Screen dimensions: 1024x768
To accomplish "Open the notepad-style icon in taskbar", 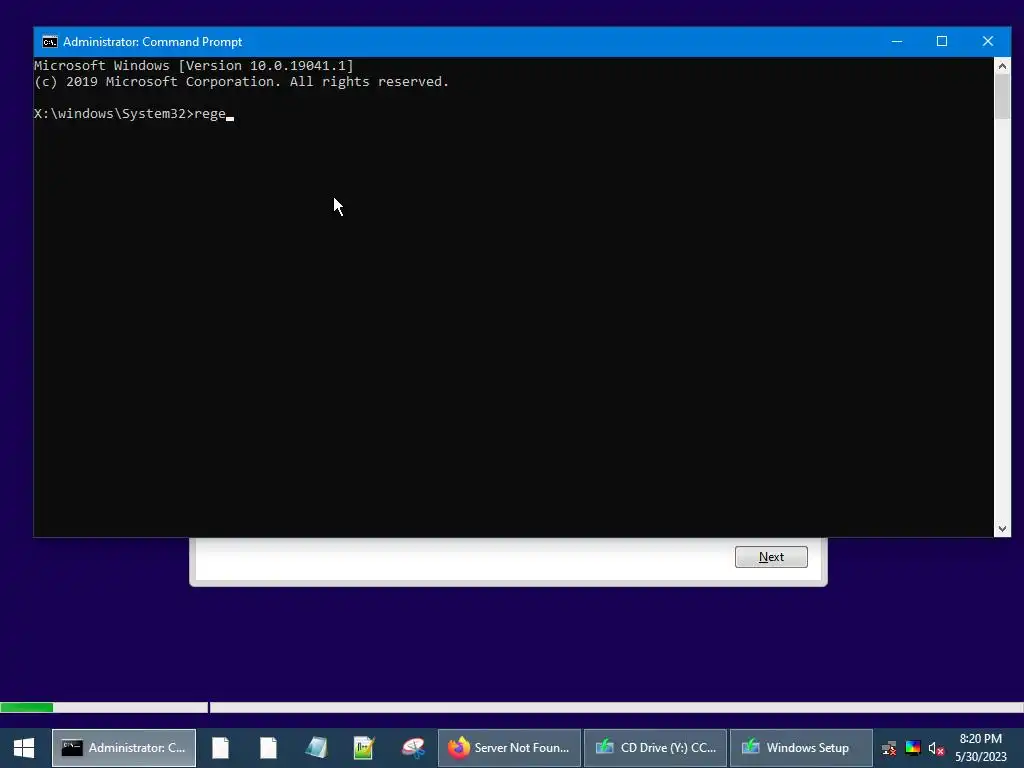I will tap(316, 748).
